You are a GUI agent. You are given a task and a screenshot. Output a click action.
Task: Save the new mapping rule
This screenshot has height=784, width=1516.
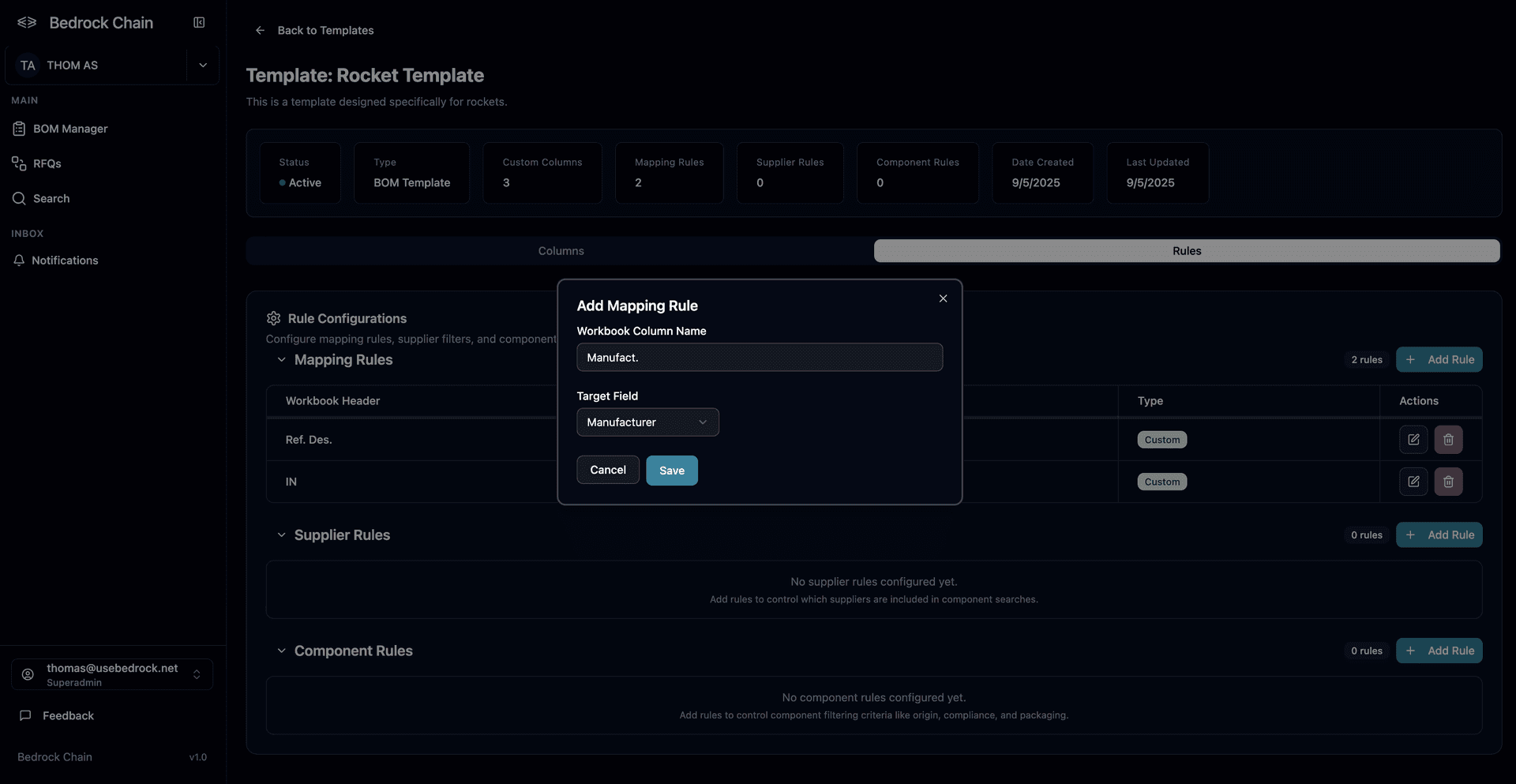click(x=671, y=470)
